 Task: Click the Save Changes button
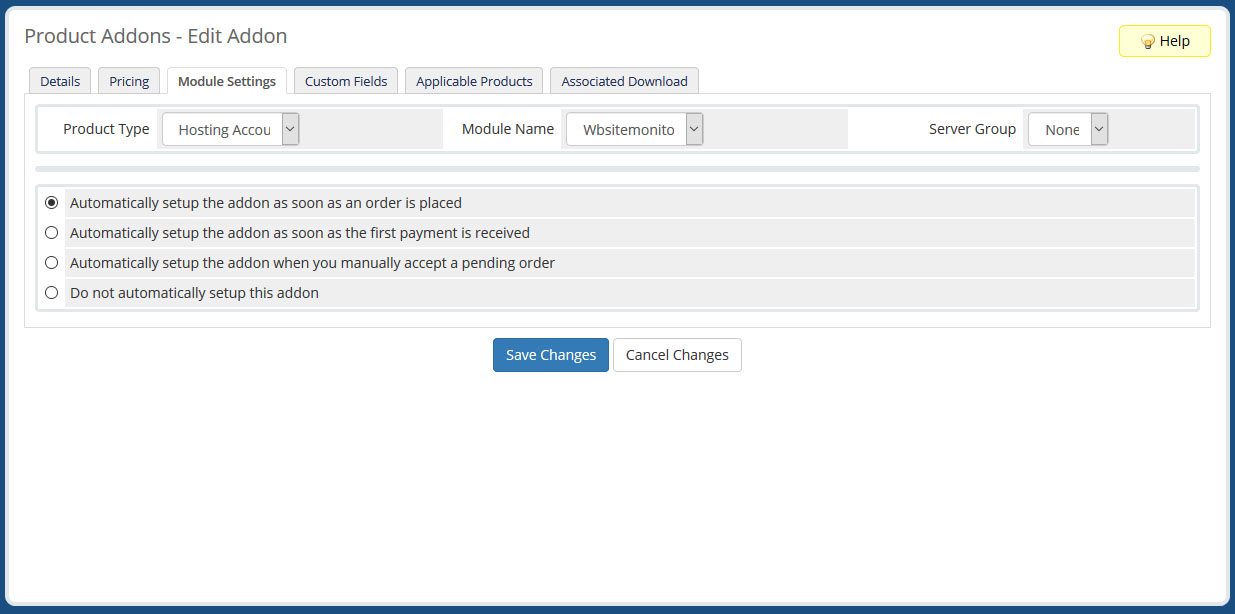tap(550, 354)
